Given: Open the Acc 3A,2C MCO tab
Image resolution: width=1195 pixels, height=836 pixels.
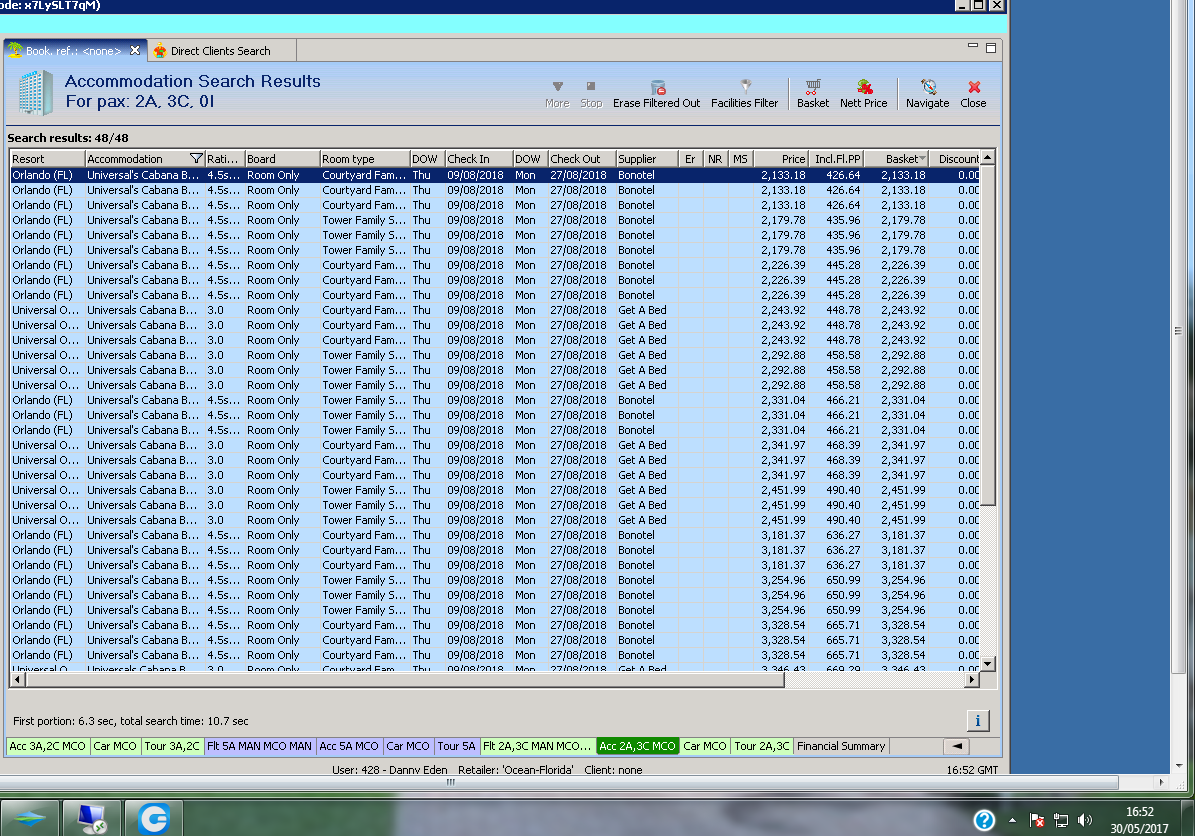Looking at the screenshot, I should point(47,746).
